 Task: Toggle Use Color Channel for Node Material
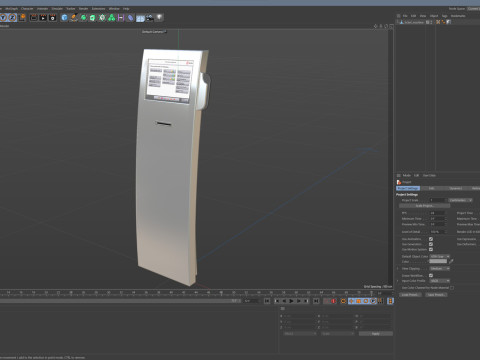[452, 288]
